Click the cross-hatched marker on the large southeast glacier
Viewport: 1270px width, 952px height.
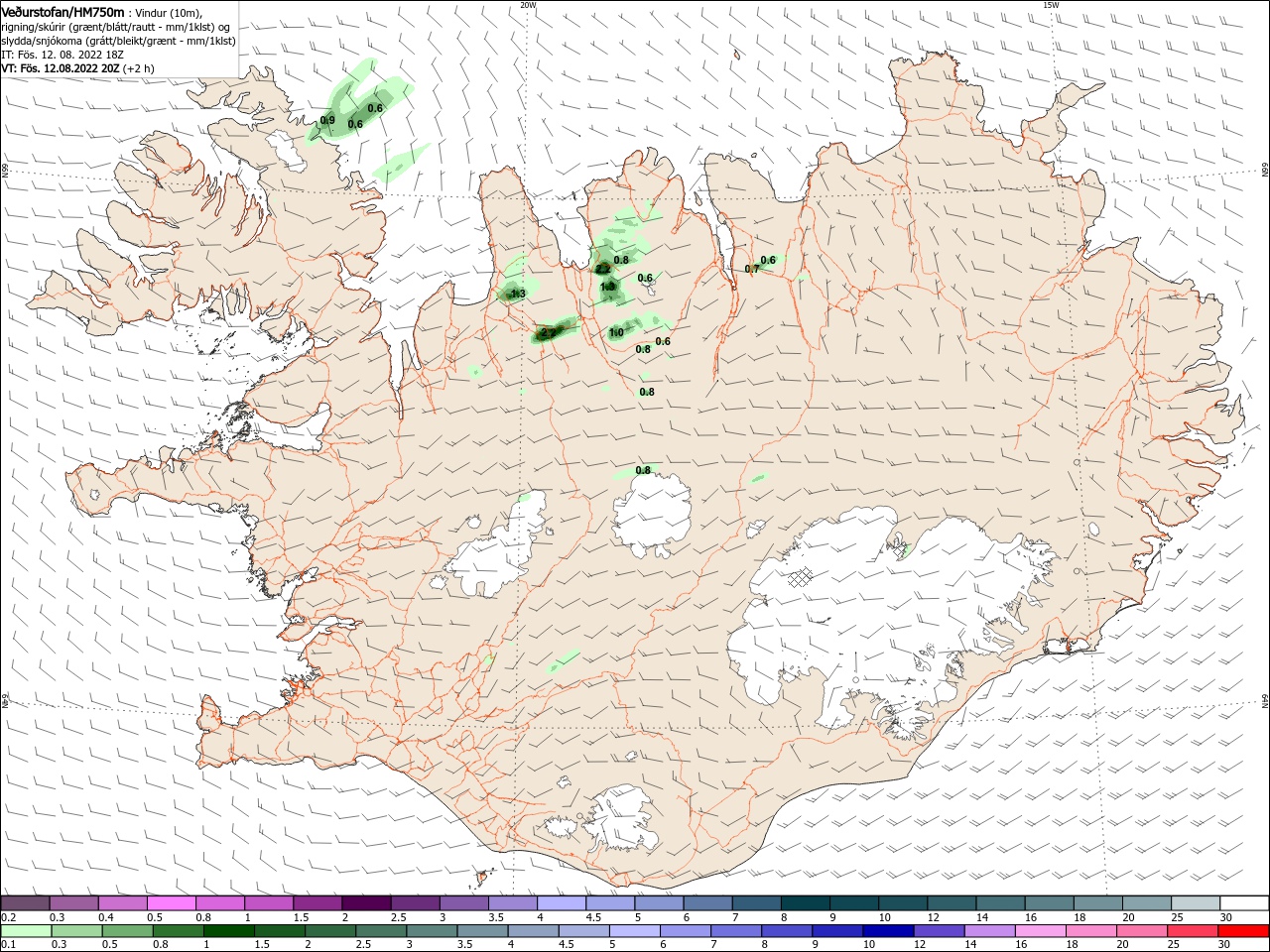[801, 578]
